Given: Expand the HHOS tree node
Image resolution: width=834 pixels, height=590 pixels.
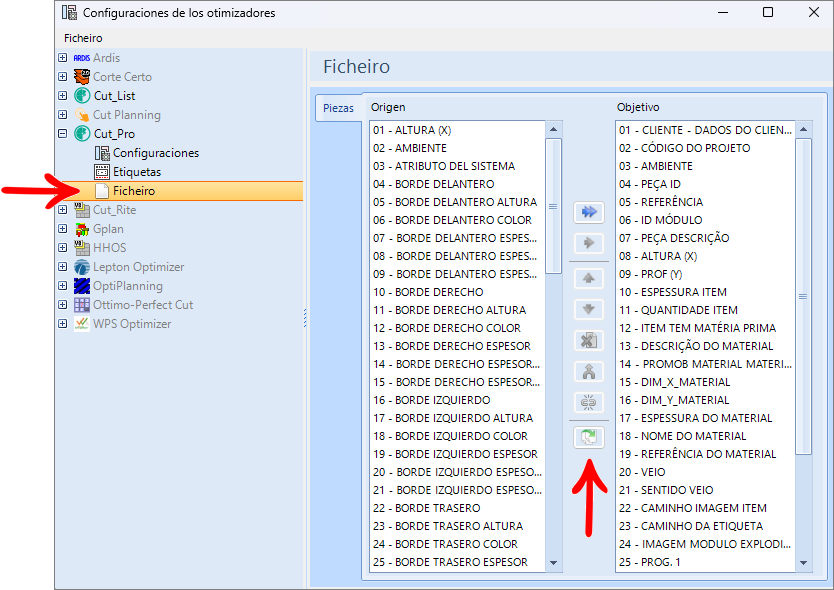Looking at the screenshot, I should click(x=63, y=247).
